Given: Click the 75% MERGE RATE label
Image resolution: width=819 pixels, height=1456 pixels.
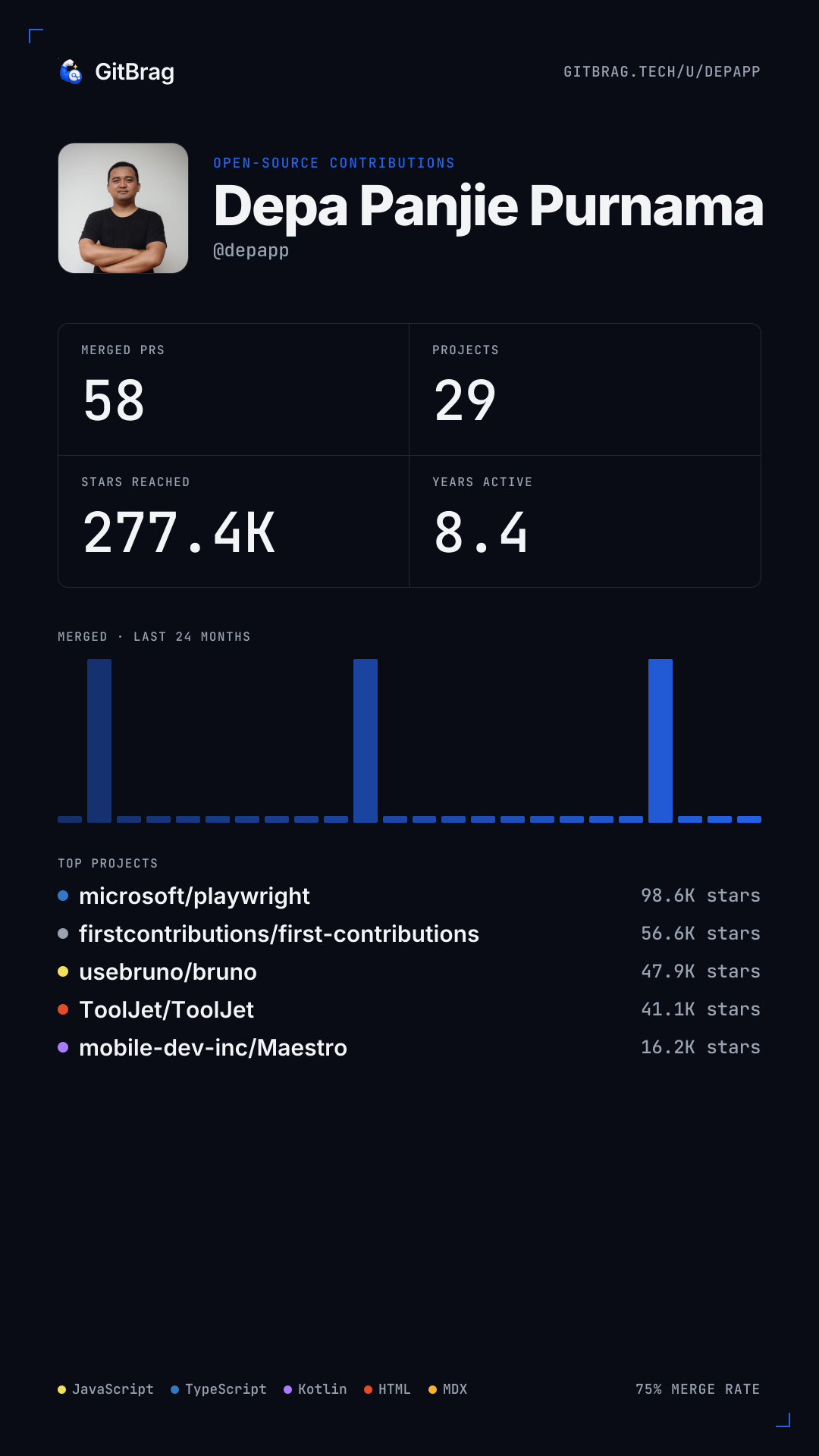Looking at the screenshot, I should tap(698, 1389).
